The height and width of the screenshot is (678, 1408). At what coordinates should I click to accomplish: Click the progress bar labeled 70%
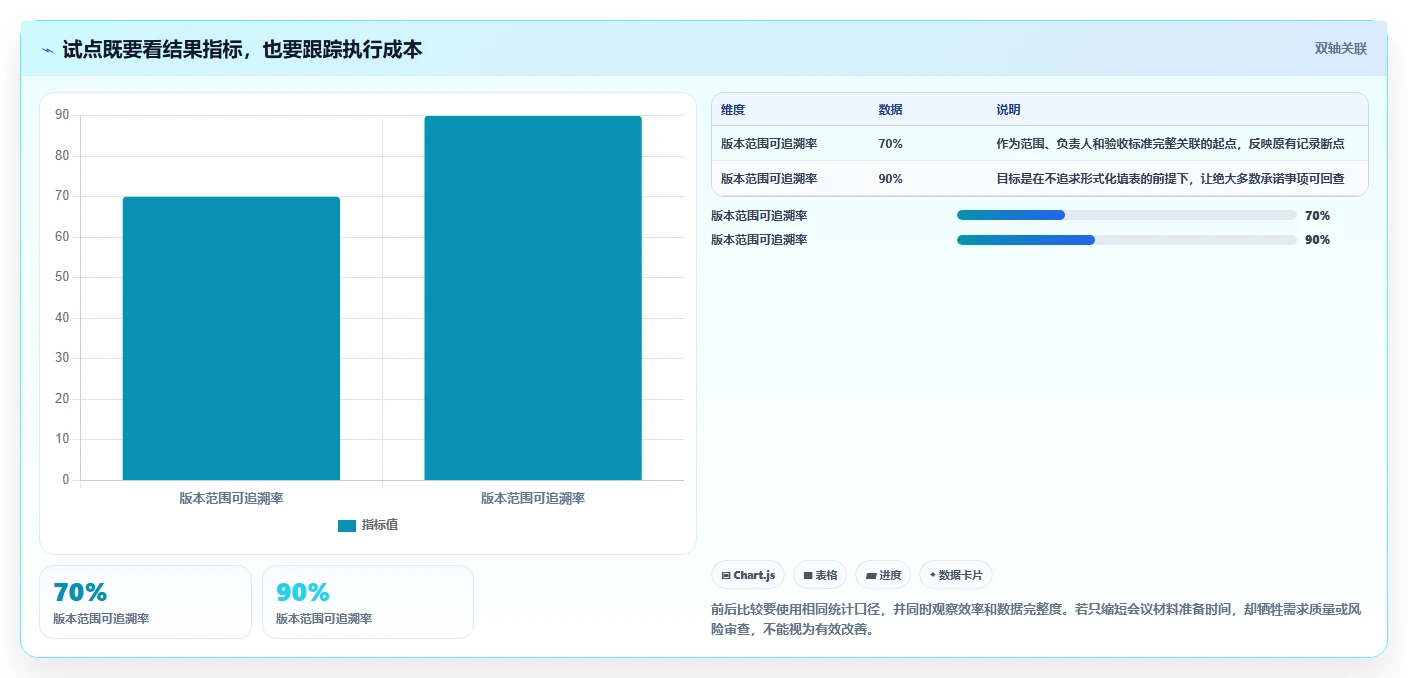pyautogui.click(x=1126, y=215)
